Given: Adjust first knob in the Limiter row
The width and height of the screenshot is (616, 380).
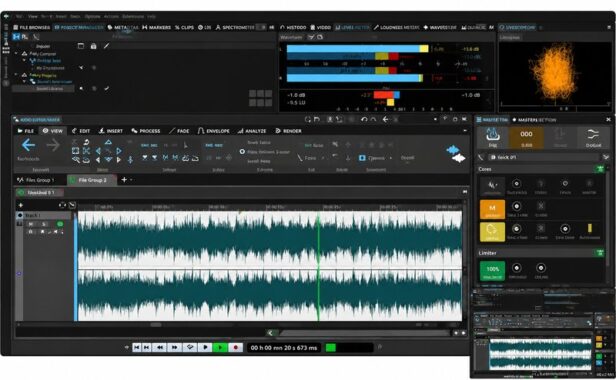Looking at the screenshot, I should (517, 268).
